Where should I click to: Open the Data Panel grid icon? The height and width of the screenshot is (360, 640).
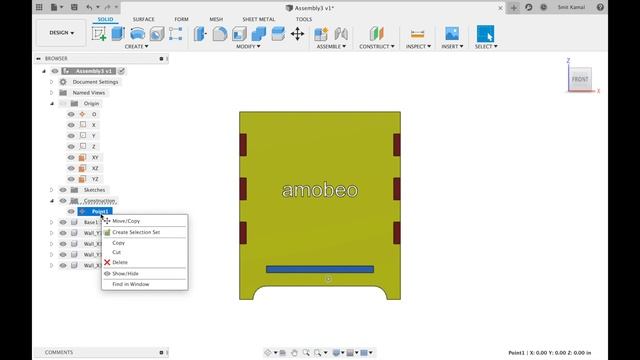point(39,7)
